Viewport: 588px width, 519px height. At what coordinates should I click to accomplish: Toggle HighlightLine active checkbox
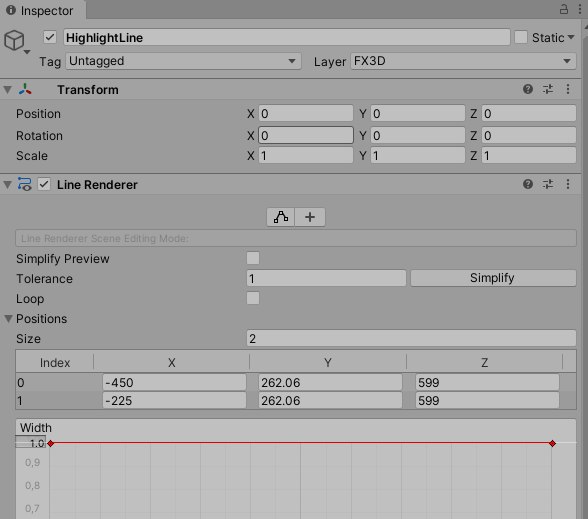pyautogui.click(x=50, y=37)
